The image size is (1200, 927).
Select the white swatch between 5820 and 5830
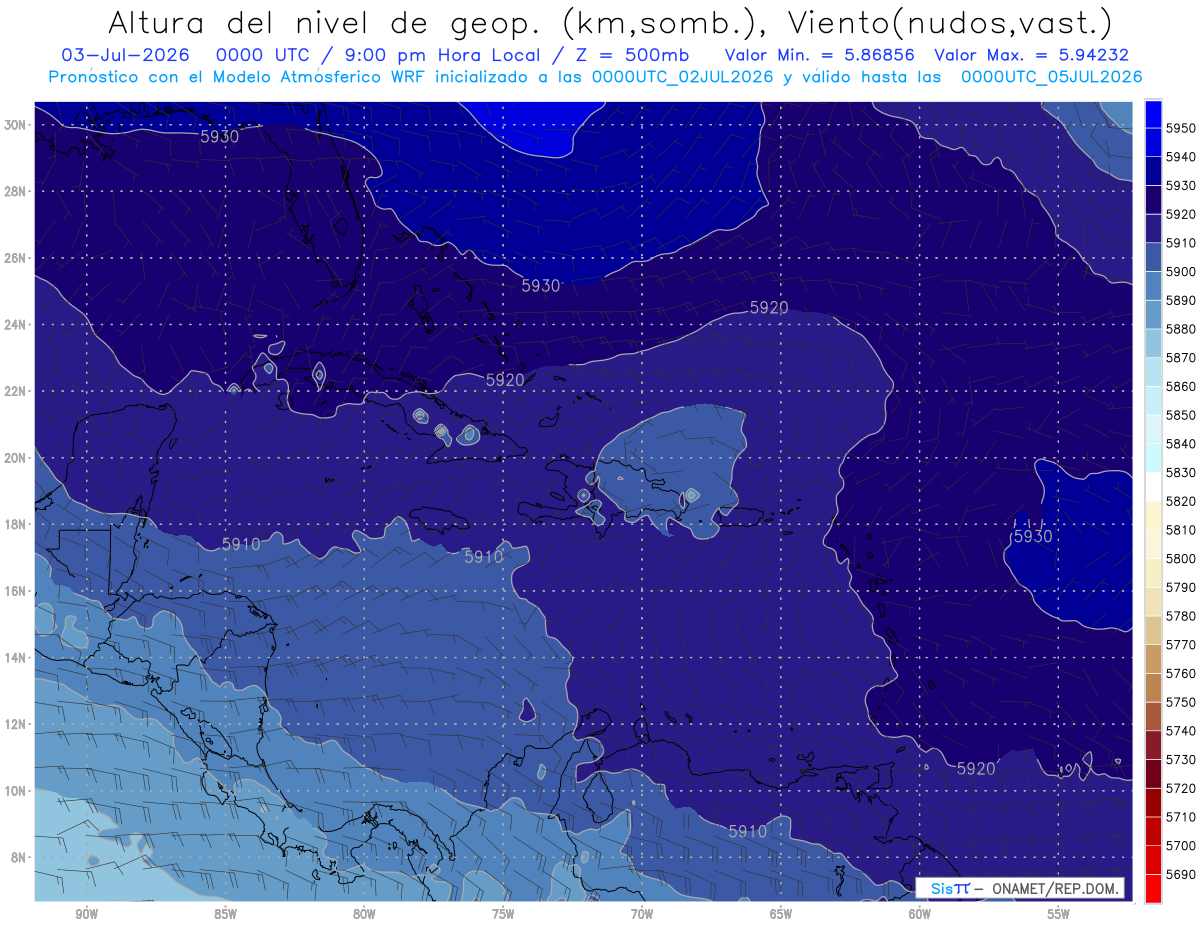[1153, 487]
